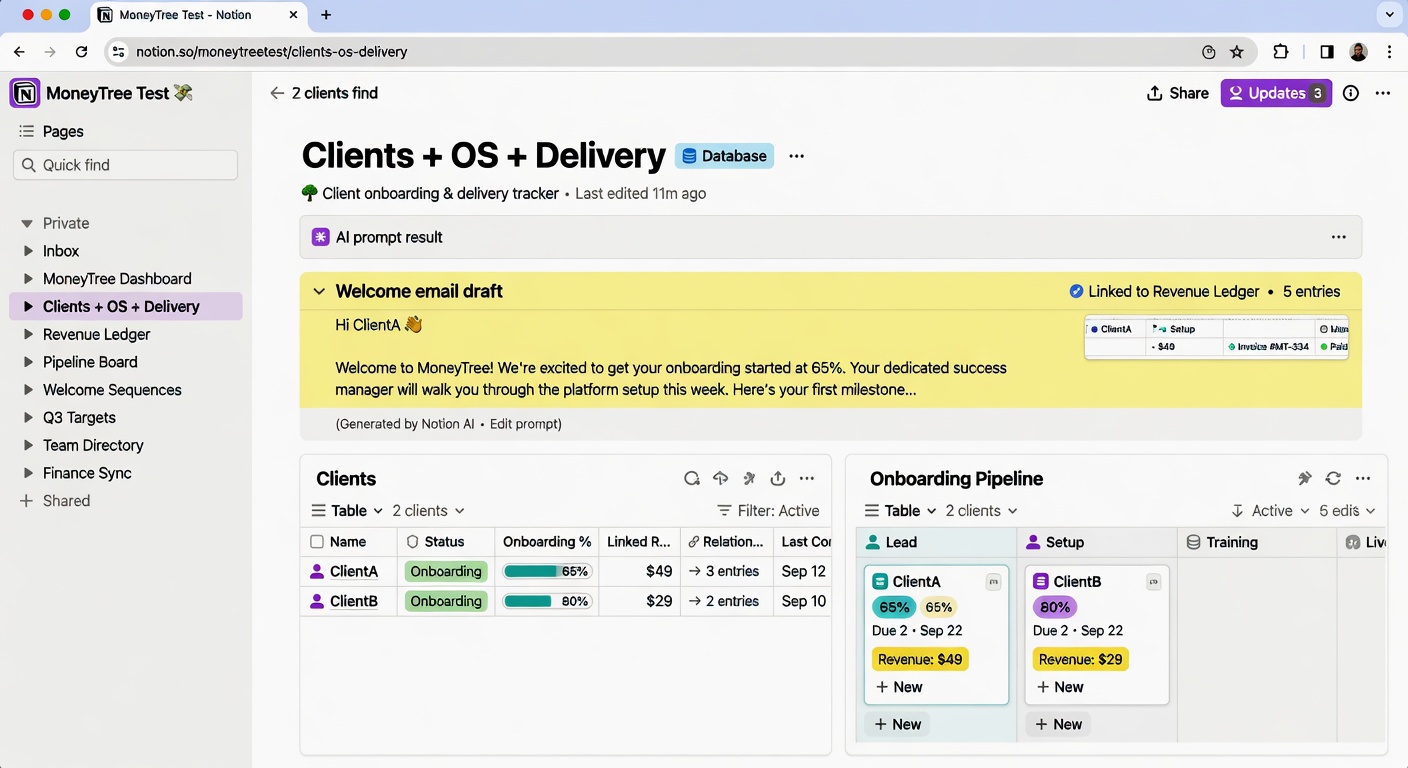The height and width of the screenshot is (768, 1408).
Task: Click 'Linked to Revenue Ledger' link
Action: tap(1164, 292)
